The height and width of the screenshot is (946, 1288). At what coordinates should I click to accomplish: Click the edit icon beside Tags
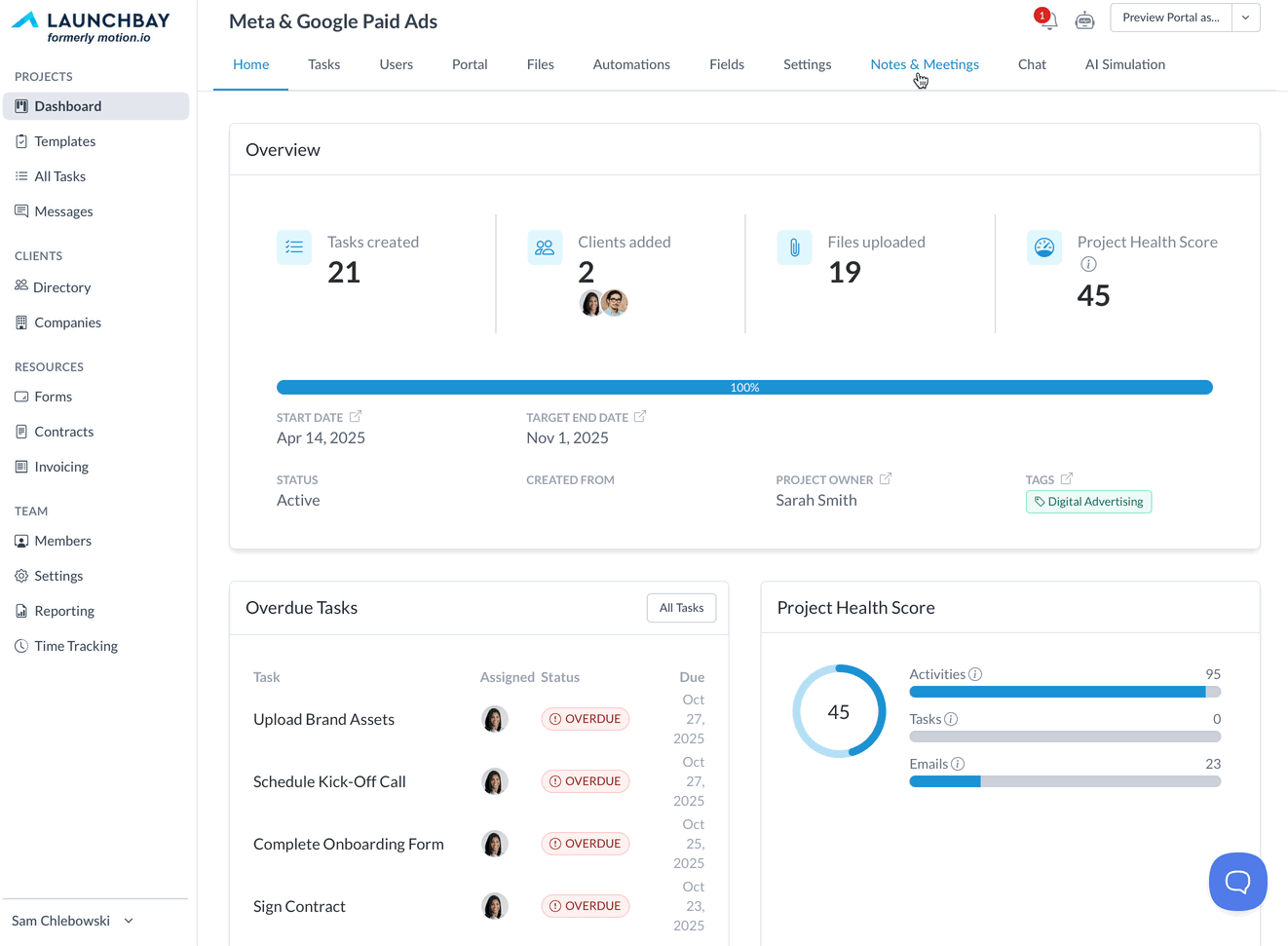1067,479
